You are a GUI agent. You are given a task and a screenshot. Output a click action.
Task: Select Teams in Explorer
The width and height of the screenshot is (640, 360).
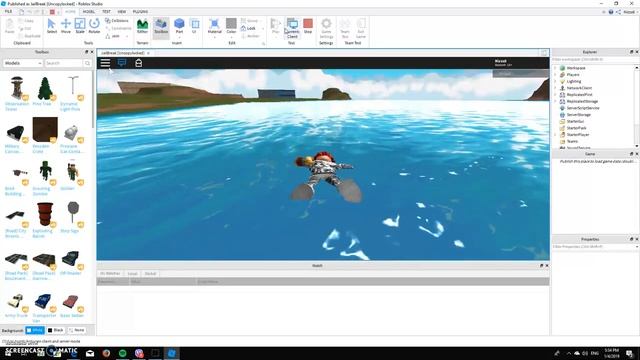[572, 141]
